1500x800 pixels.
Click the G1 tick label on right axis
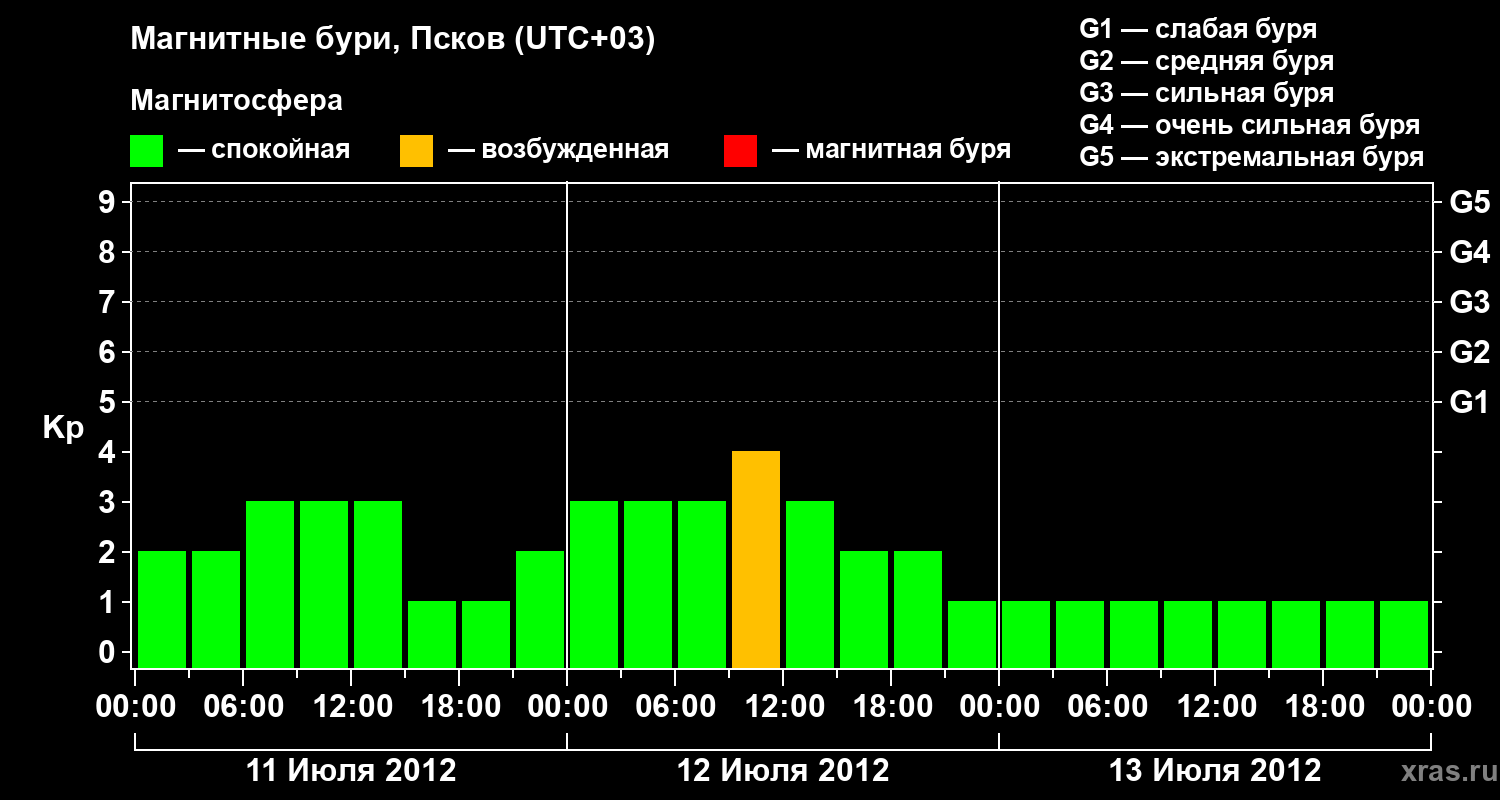(x=1469, y=402)
